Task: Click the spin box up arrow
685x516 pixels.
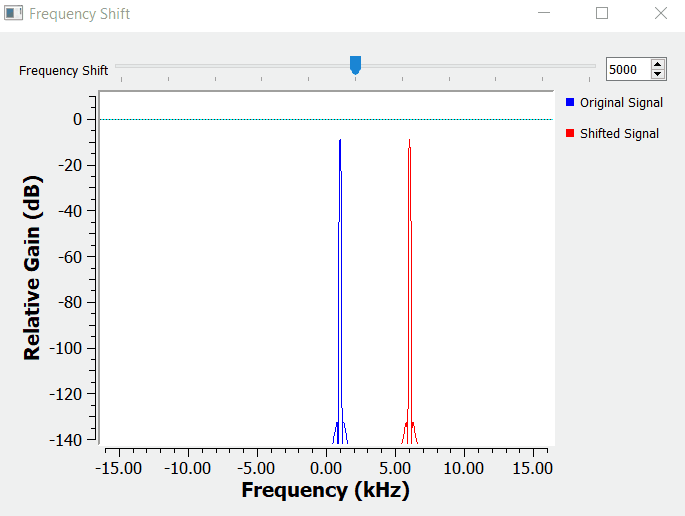Action: point(657,64)
